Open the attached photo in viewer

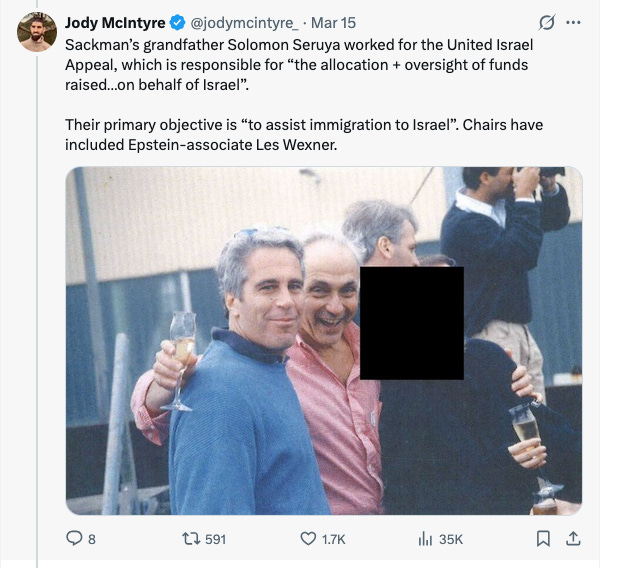[324, 341]
